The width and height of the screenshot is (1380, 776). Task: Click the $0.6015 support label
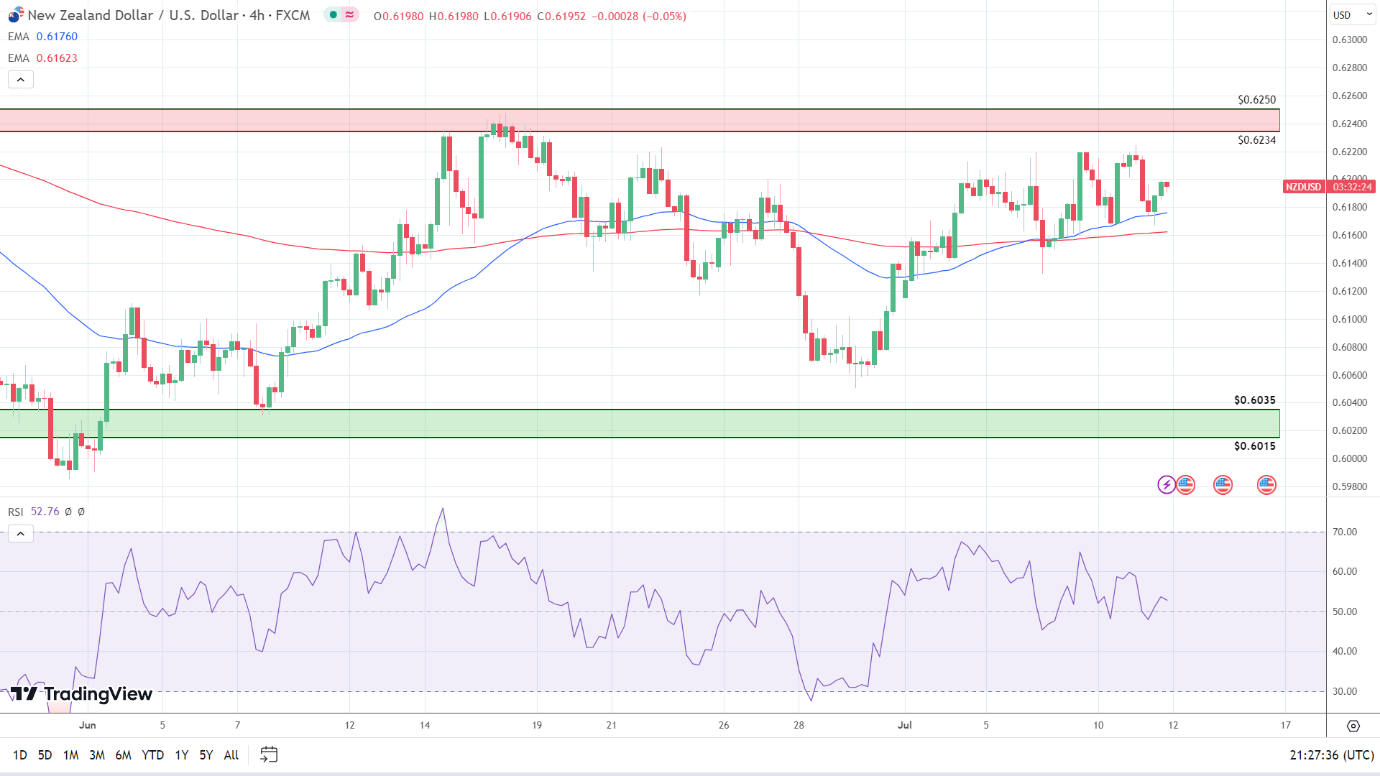tap(1255, 446)
